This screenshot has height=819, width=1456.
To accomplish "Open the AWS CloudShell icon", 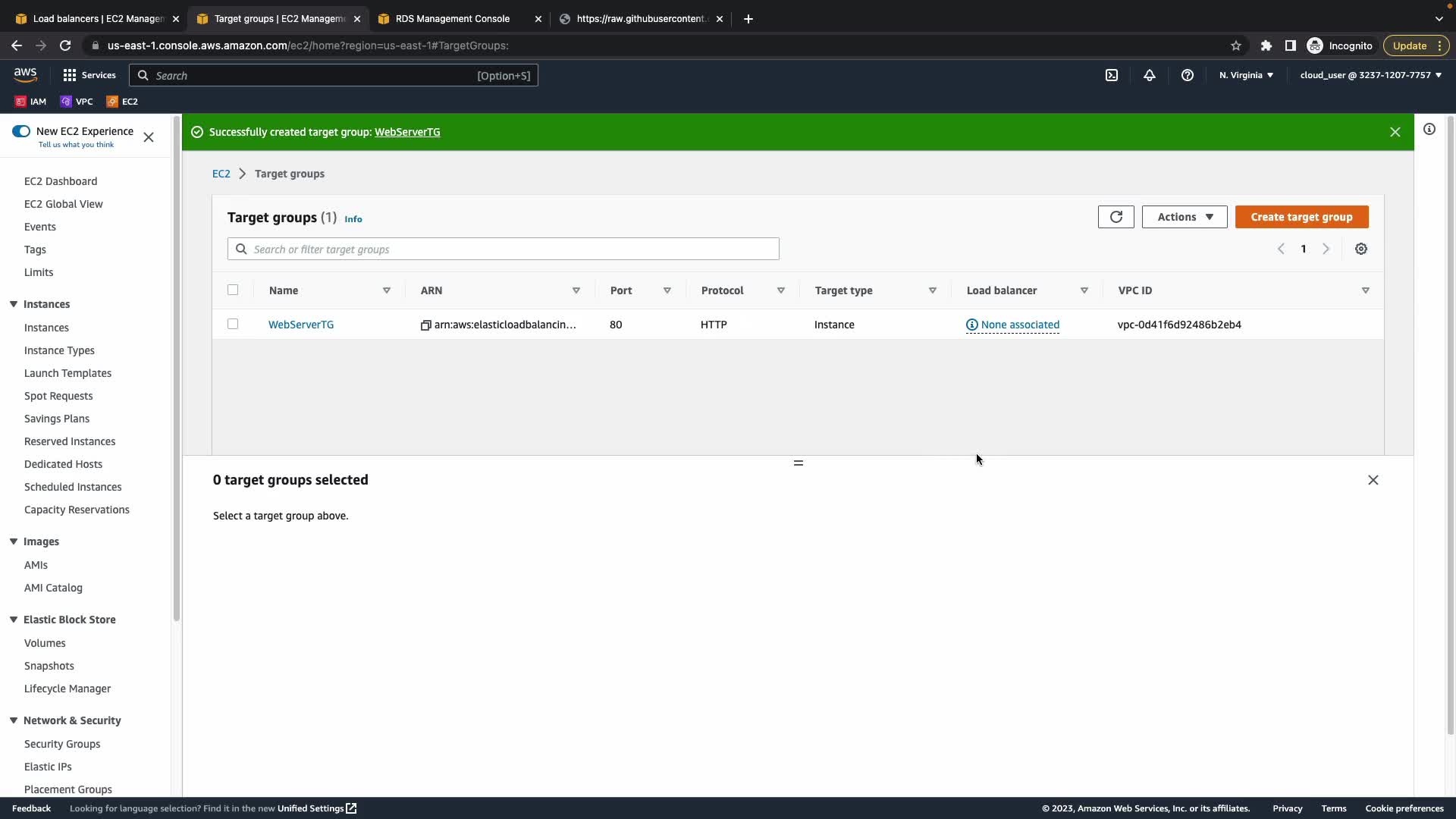I will (x=1112, y=75).
